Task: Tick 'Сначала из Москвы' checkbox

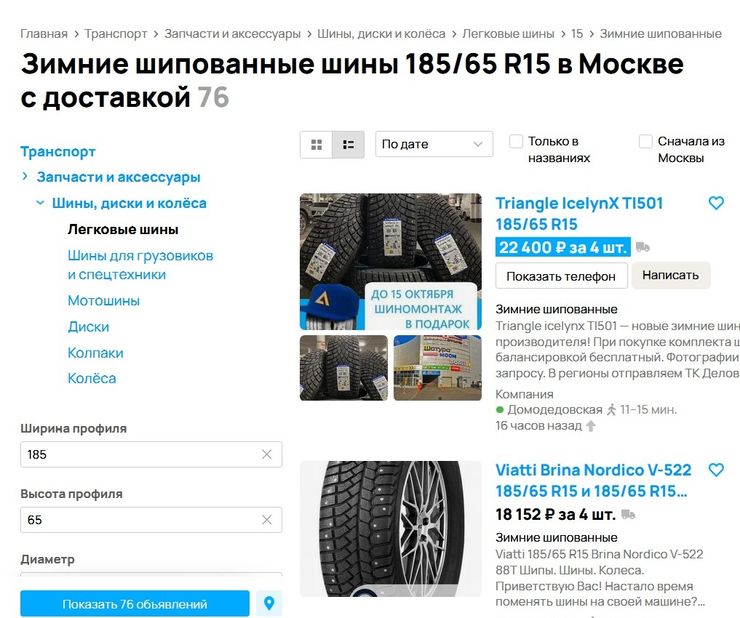Action: [645, 141]
